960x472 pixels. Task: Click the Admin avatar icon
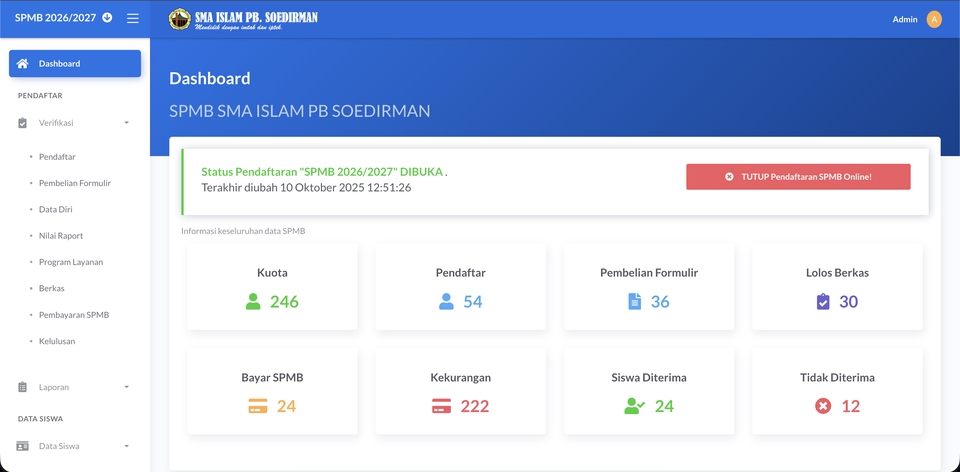934,19
